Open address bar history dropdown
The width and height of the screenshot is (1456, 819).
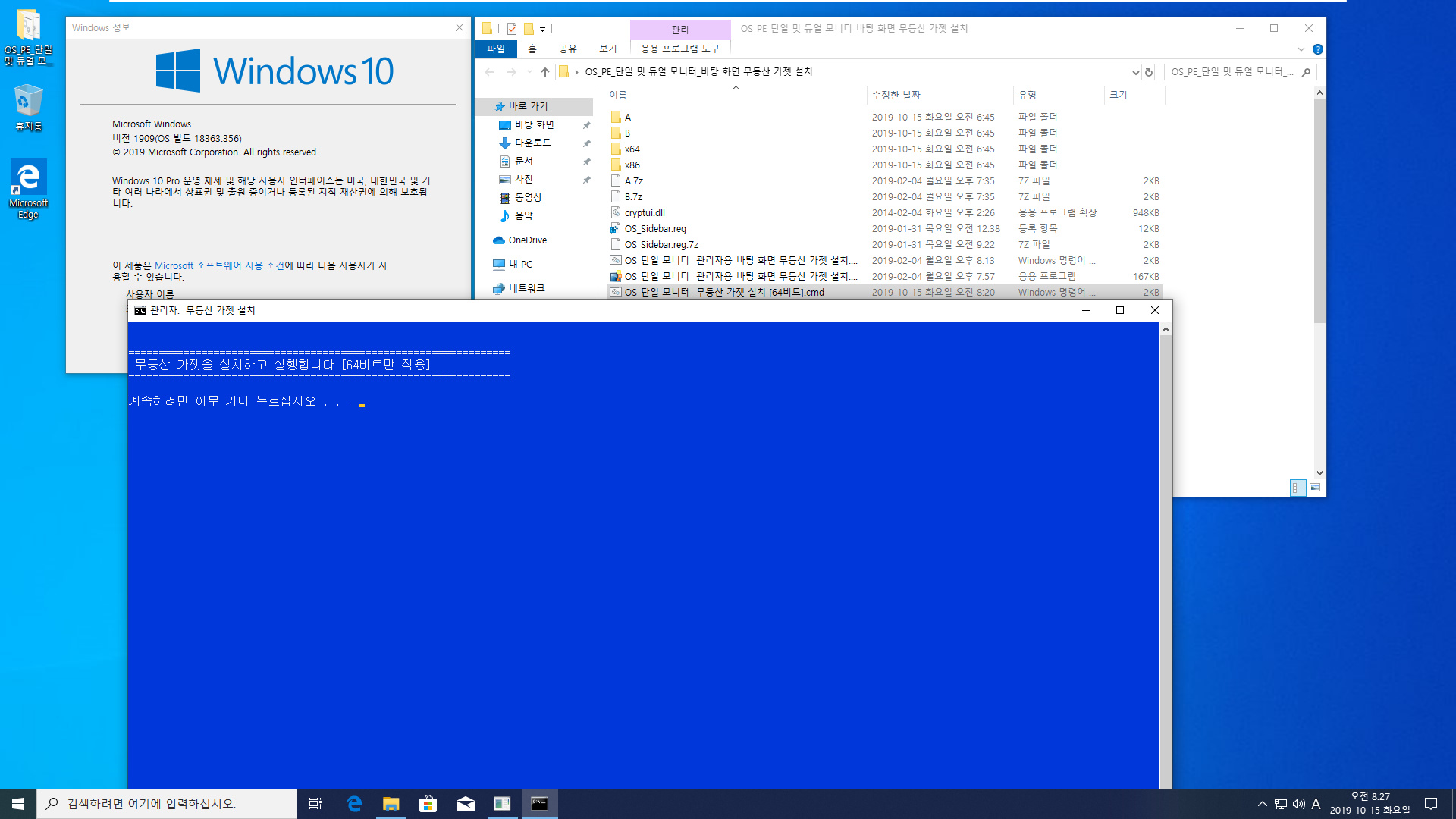[1135, 72]
